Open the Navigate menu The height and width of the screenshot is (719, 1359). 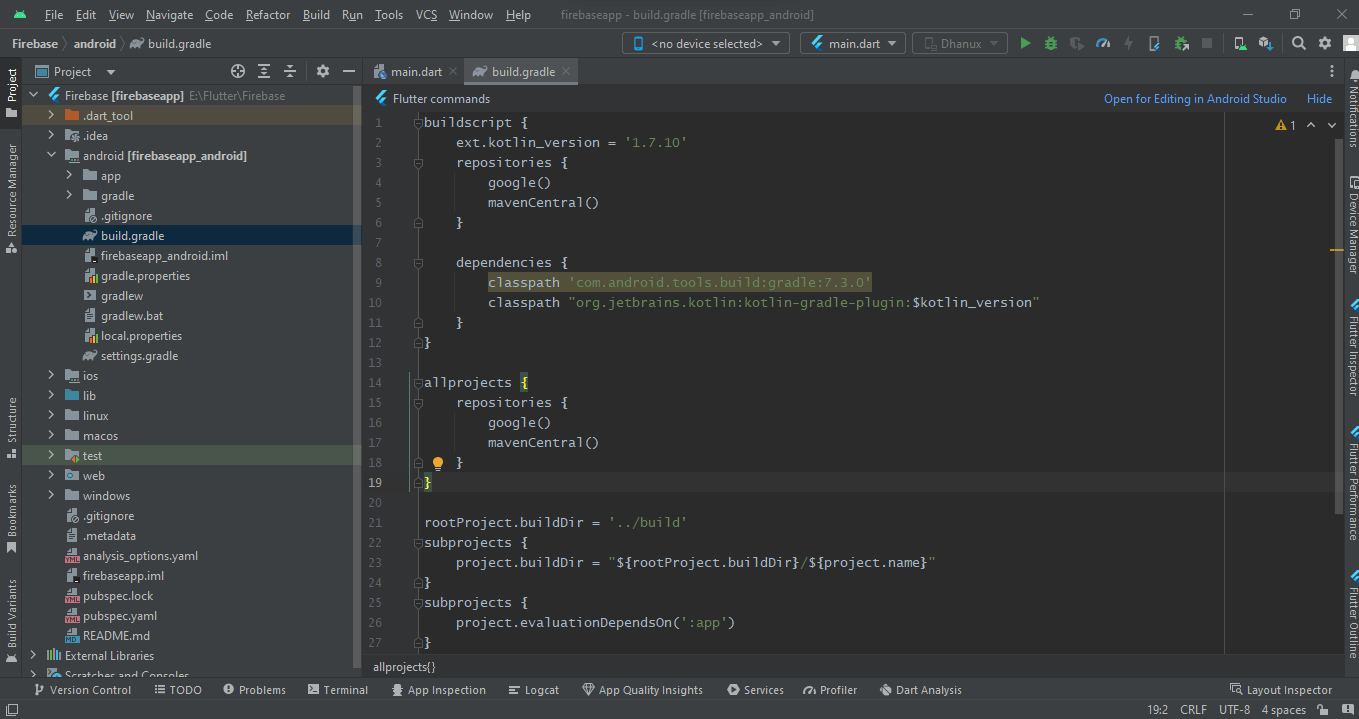[x=169, y=15]
